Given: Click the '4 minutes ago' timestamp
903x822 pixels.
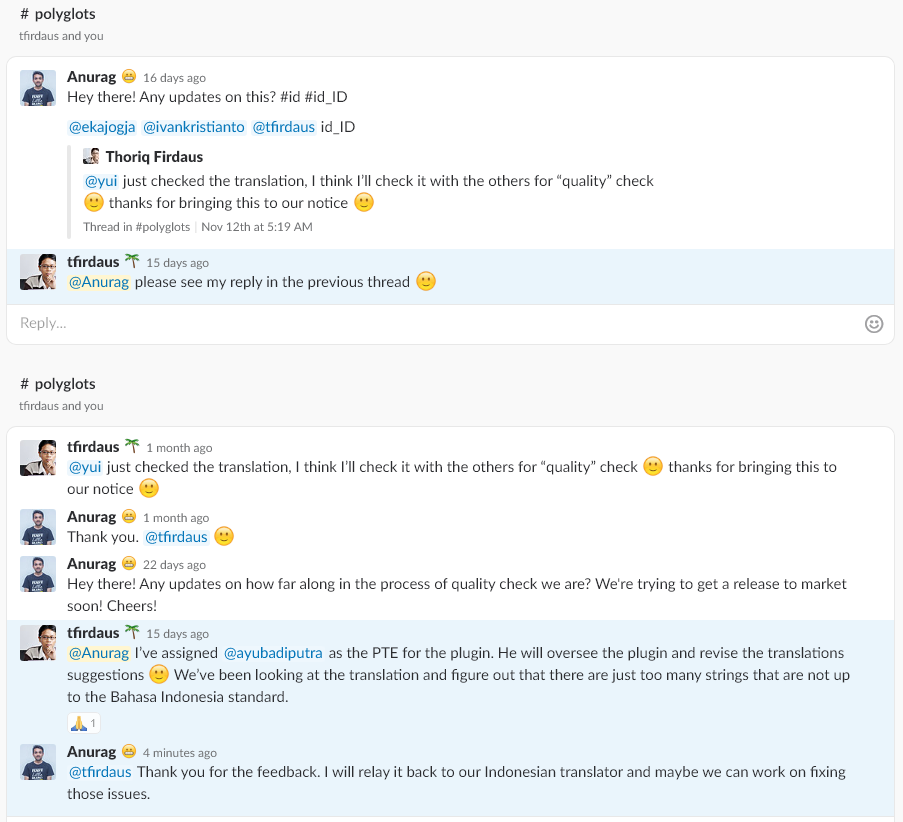Looking at the screenshot, I should click(x=180, y=753).
